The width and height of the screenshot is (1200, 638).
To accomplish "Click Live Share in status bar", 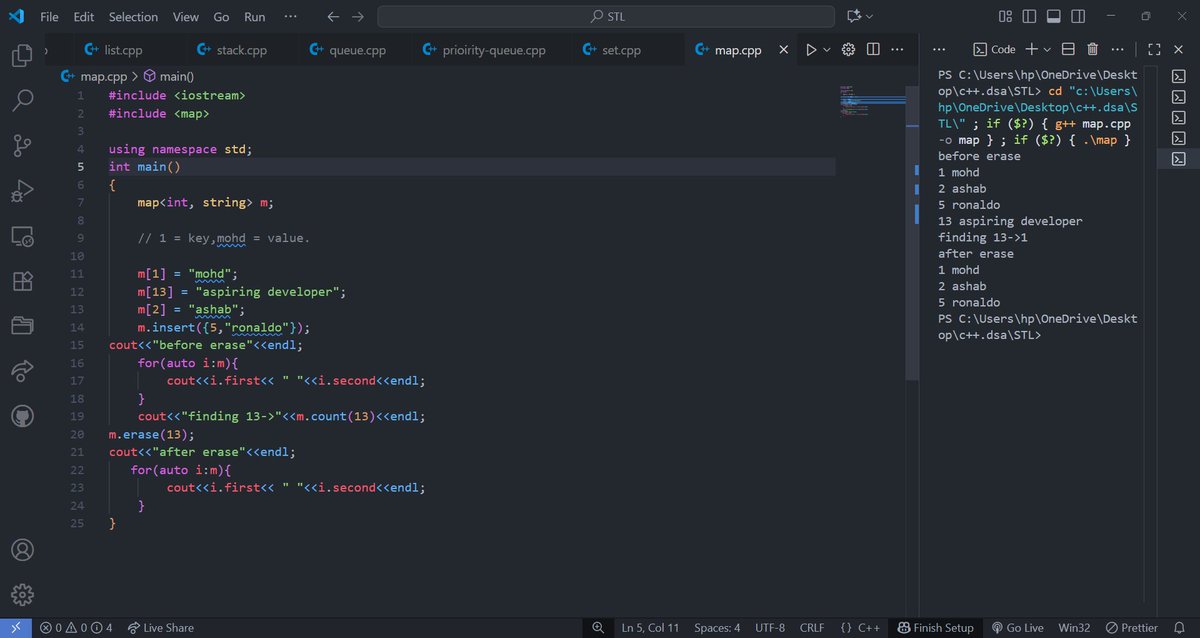I will [160, 627].
